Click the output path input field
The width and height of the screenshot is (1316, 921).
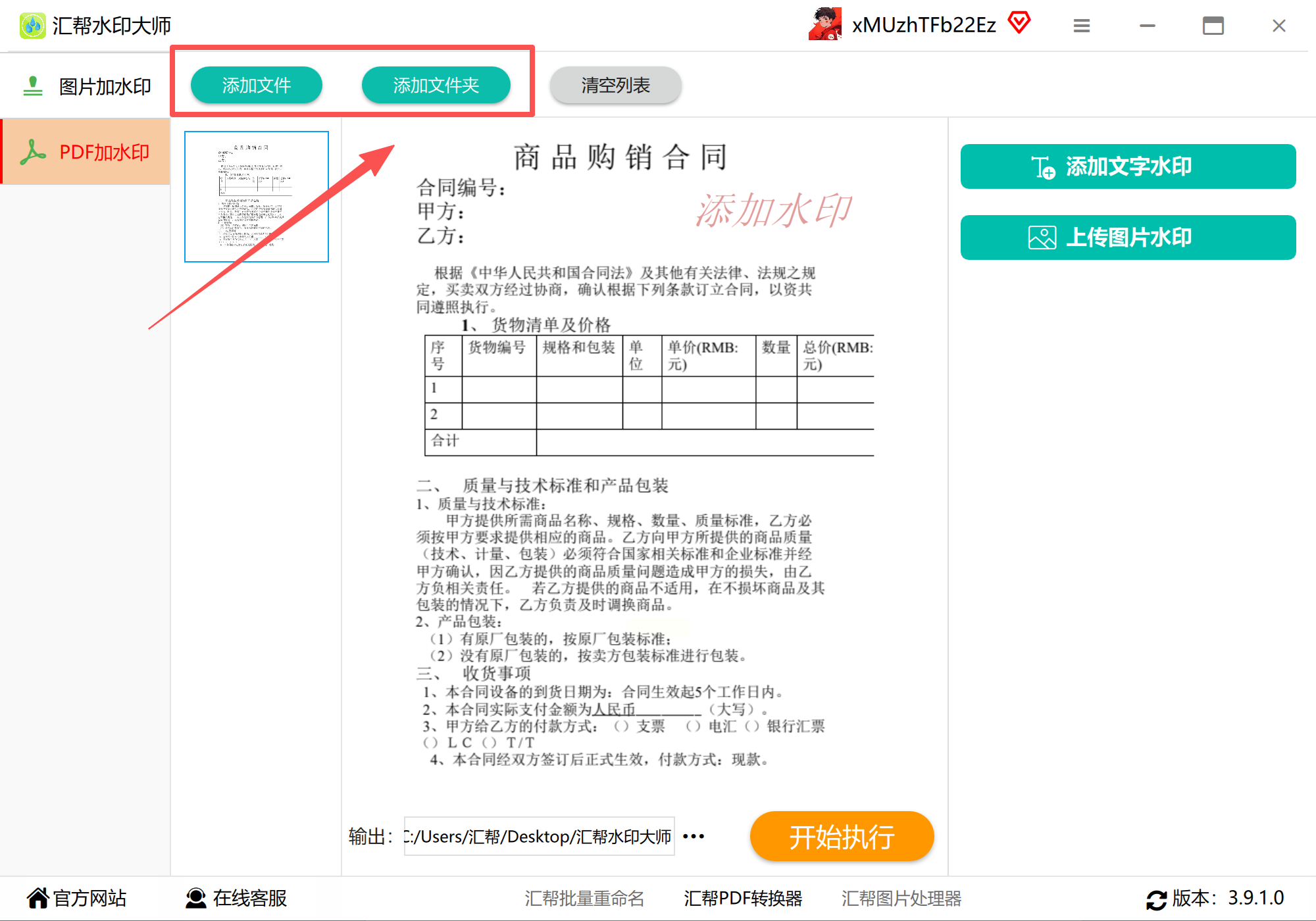538,836
